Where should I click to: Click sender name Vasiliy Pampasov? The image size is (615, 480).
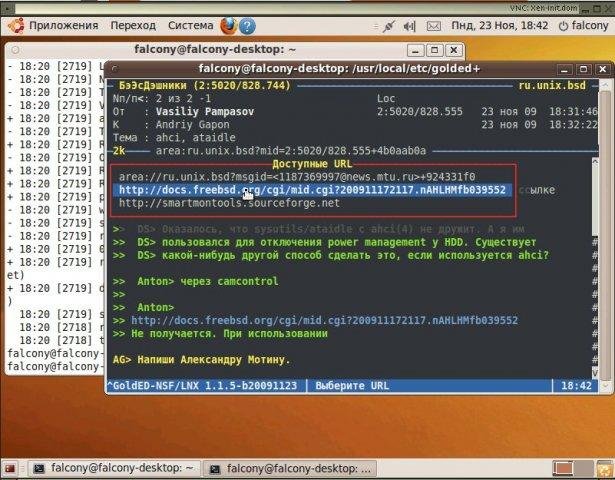(205, 112)
